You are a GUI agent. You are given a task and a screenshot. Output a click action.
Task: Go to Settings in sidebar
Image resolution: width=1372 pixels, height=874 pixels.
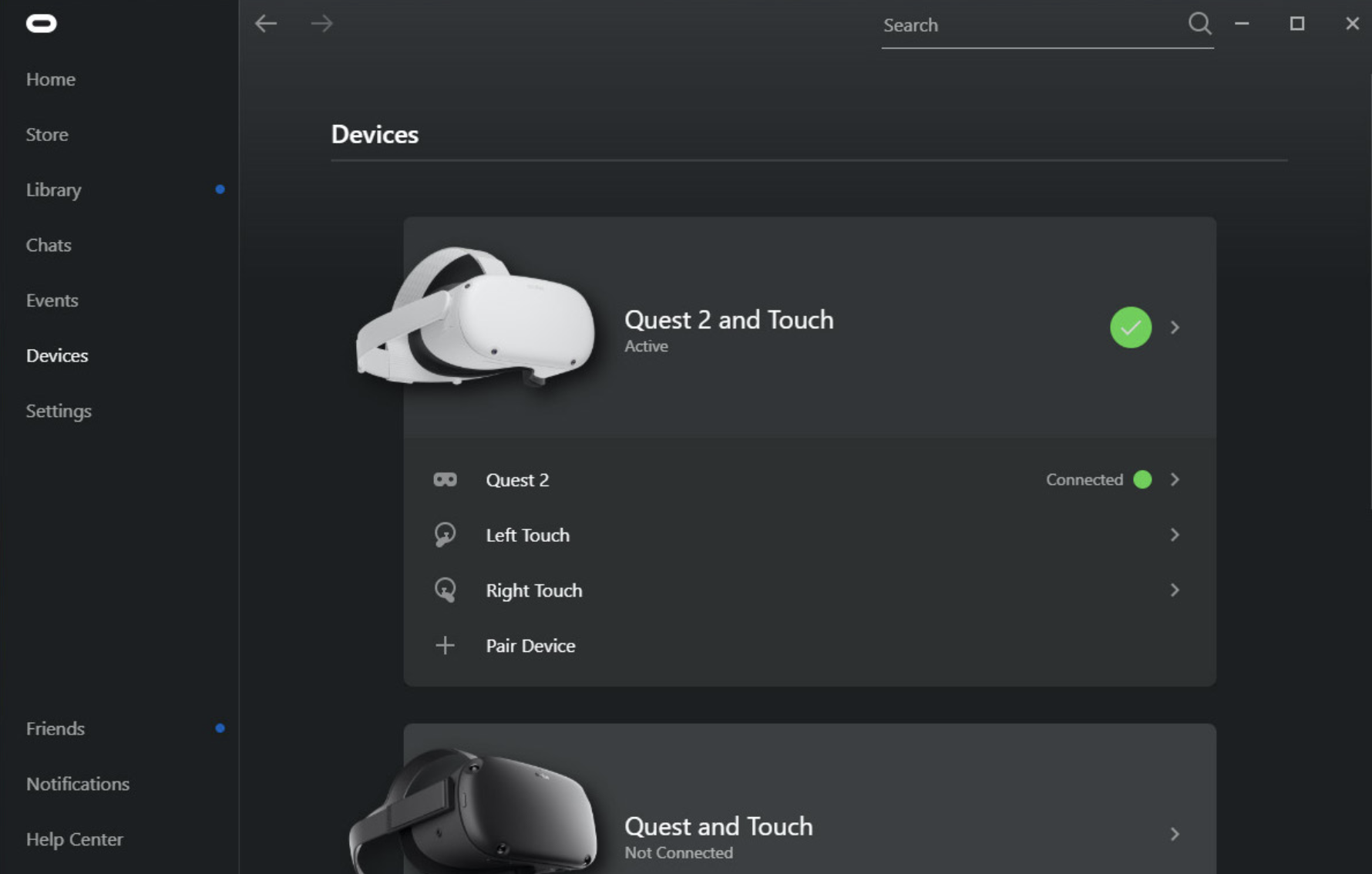coord(59,411)
